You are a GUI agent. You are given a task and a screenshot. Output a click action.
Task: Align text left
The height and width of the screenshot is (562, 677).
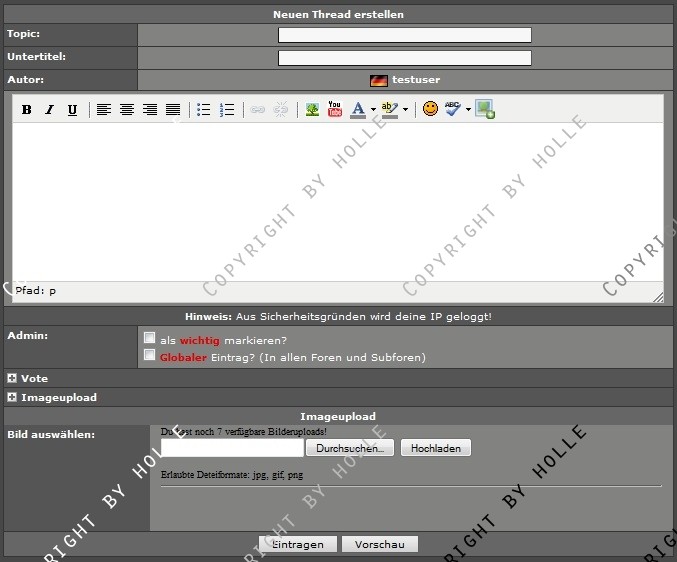pyautogui.click(x=104, y=110)
